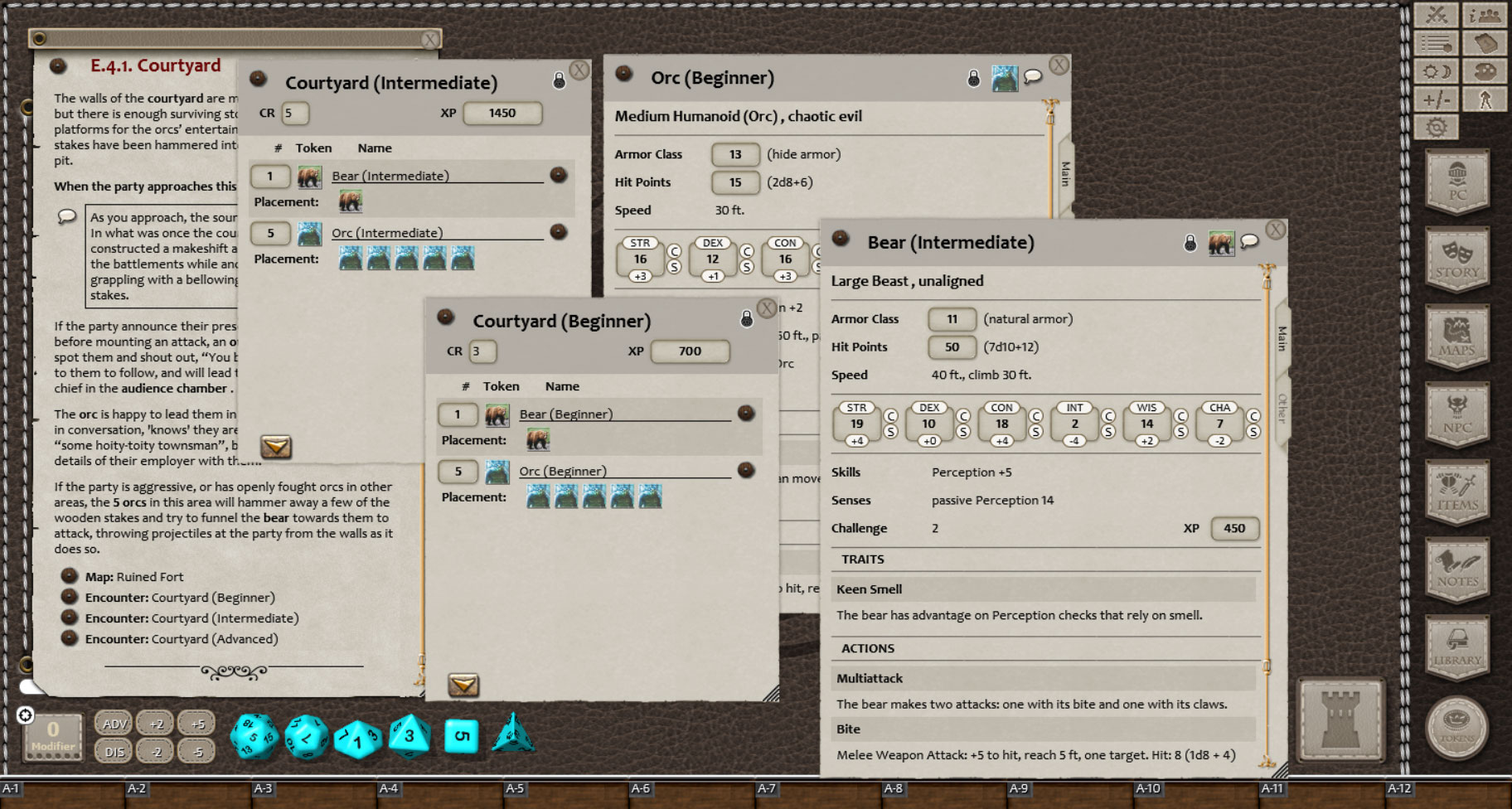The image size is (1512, 809).
Task: Open the Library sidebar panel
Action: click(x=1458, y=645)
